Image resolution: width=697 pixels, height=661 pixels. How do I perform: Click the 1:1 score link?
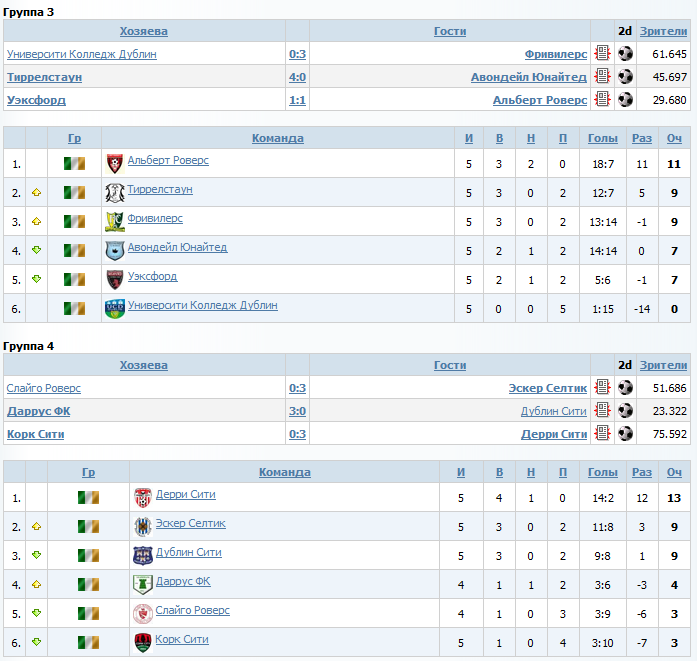[x=297, y=100]
